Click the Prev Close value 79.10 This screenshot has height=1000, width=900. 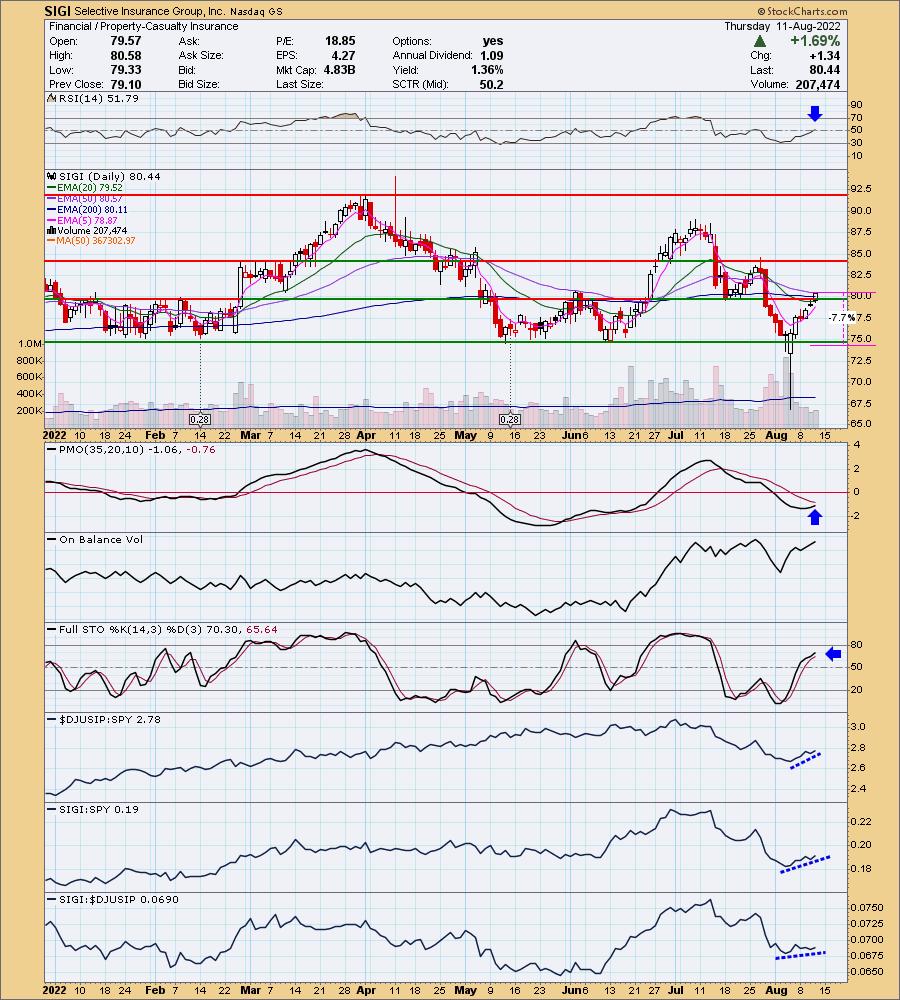(x=126, y=84)
